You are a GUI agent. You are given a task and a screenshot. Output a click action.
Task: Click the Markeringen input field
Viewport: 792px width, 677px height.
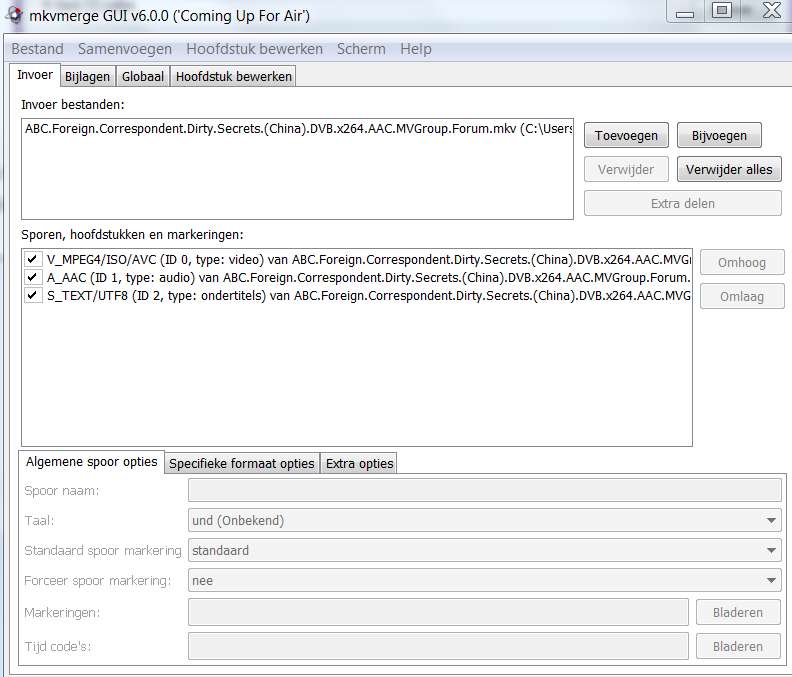[438, 612]
